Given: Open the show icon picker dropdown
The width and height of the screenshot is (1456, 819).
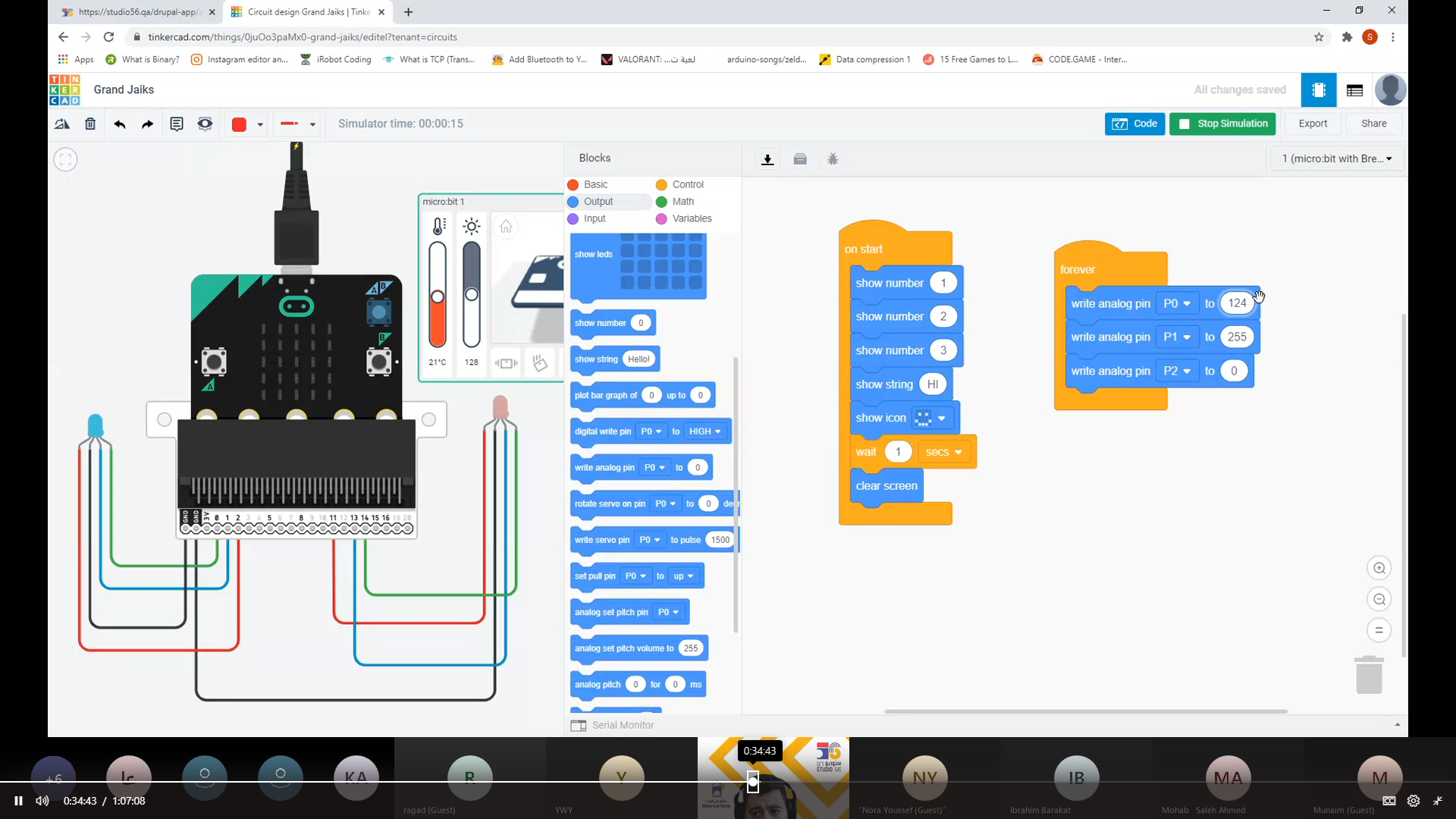Looking at the screenshot, I should pos(931,418).
